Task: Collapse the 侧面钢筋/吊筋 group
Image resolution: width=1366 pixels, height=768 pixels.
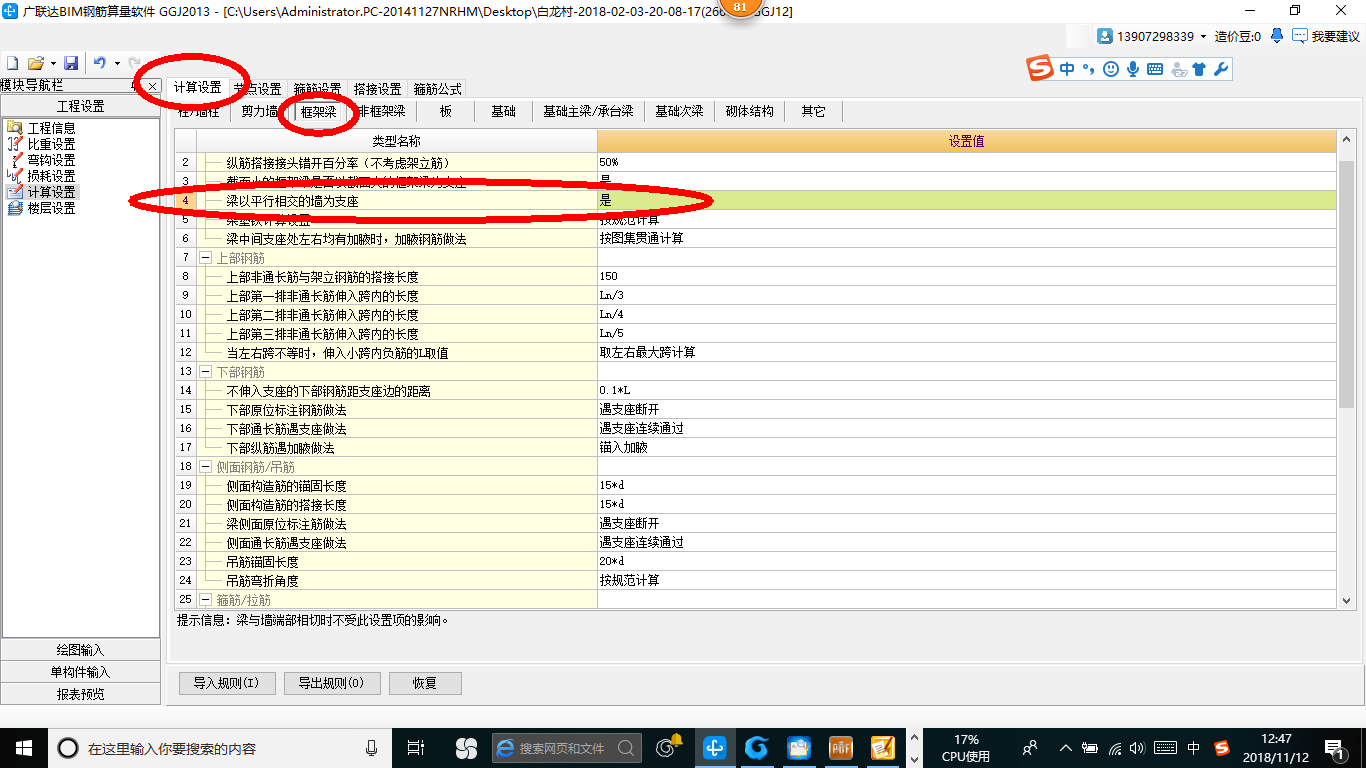Action: (205, 467)
